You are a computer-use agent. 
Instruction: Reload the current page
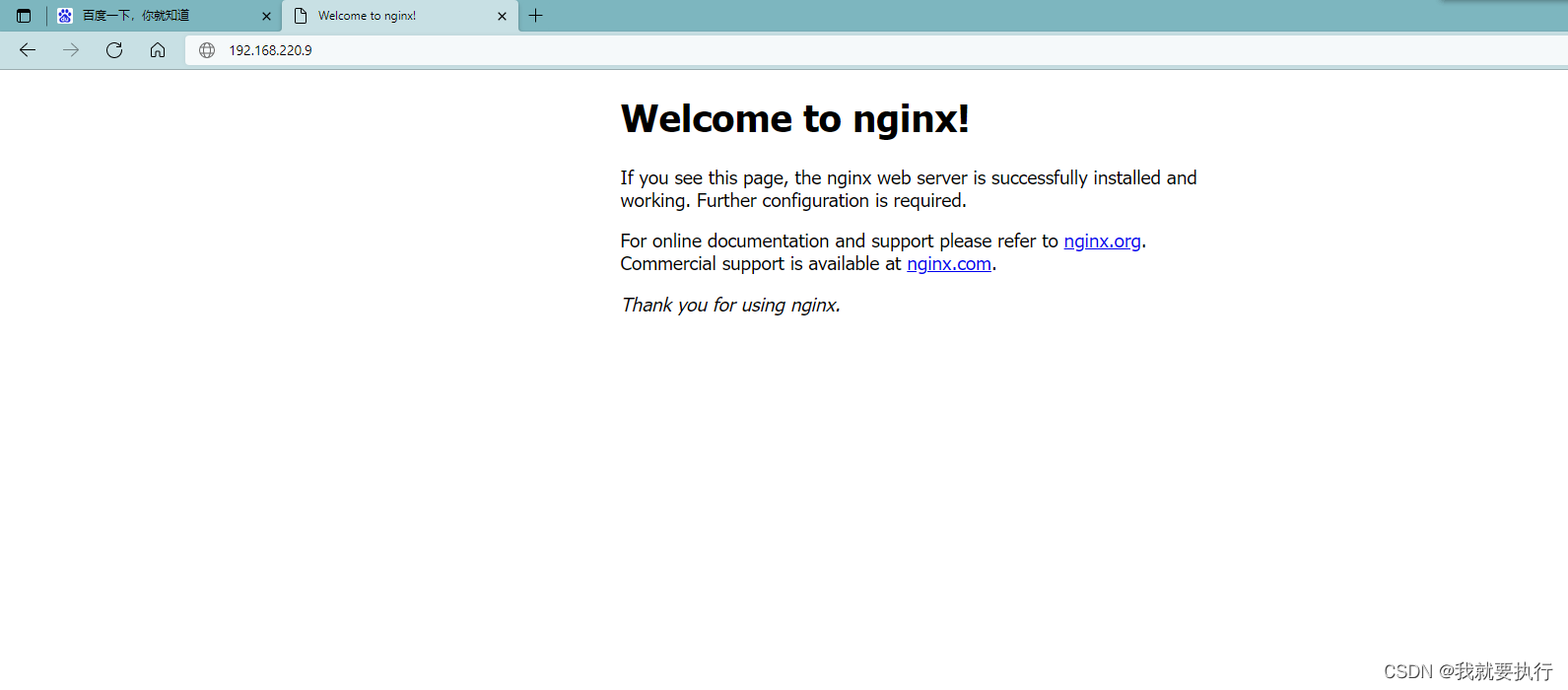tap(114, 50)
